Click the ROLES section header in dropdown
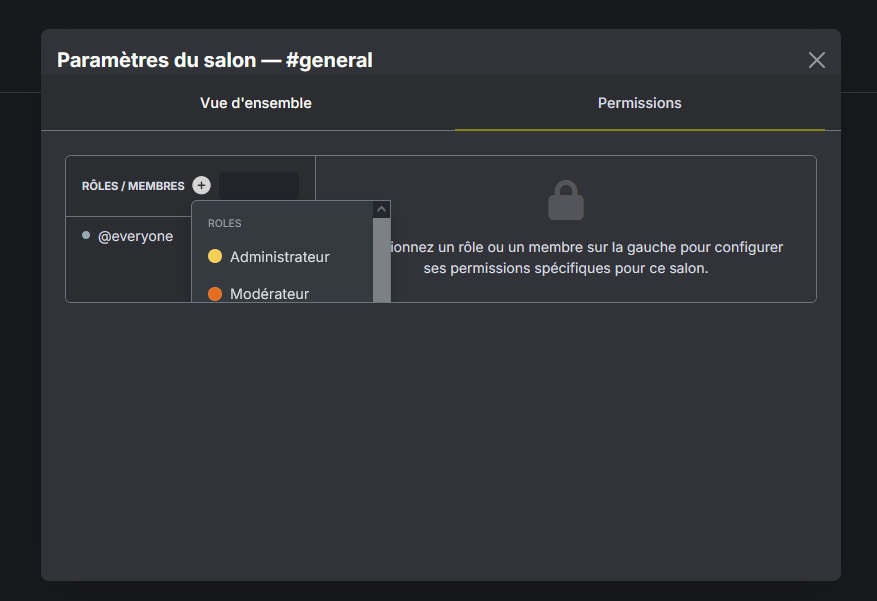Image resolution: width=877 pixels, height=601 pixels. [225, 223]
